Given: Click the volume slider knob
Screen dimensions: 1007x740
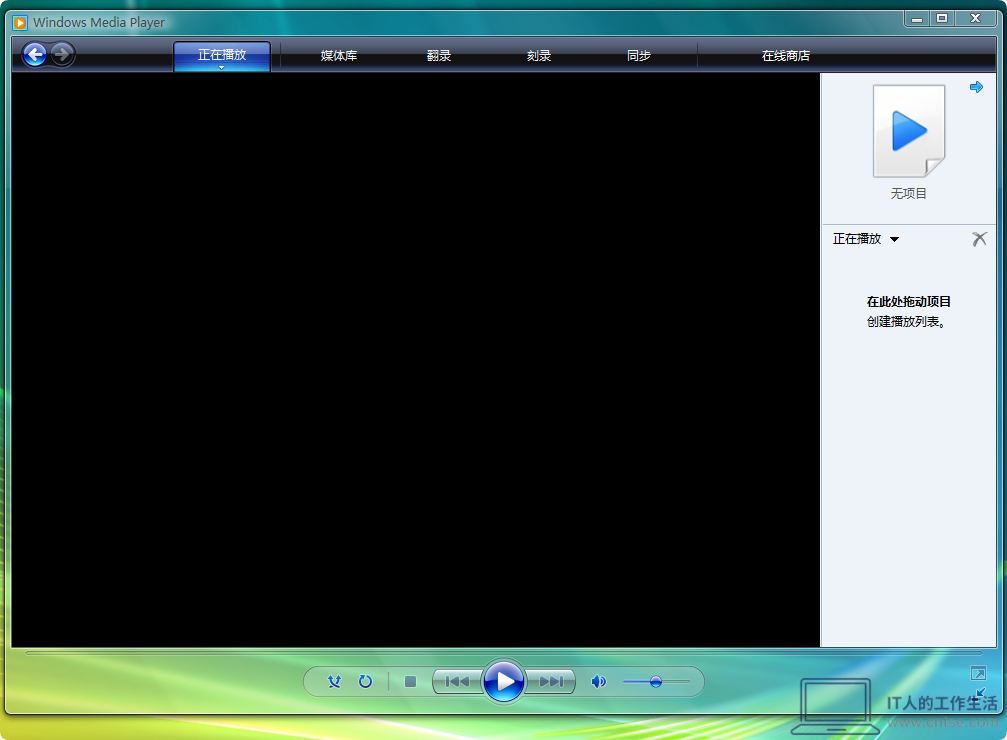Looking at the screenshot, I should coord(656,682).
